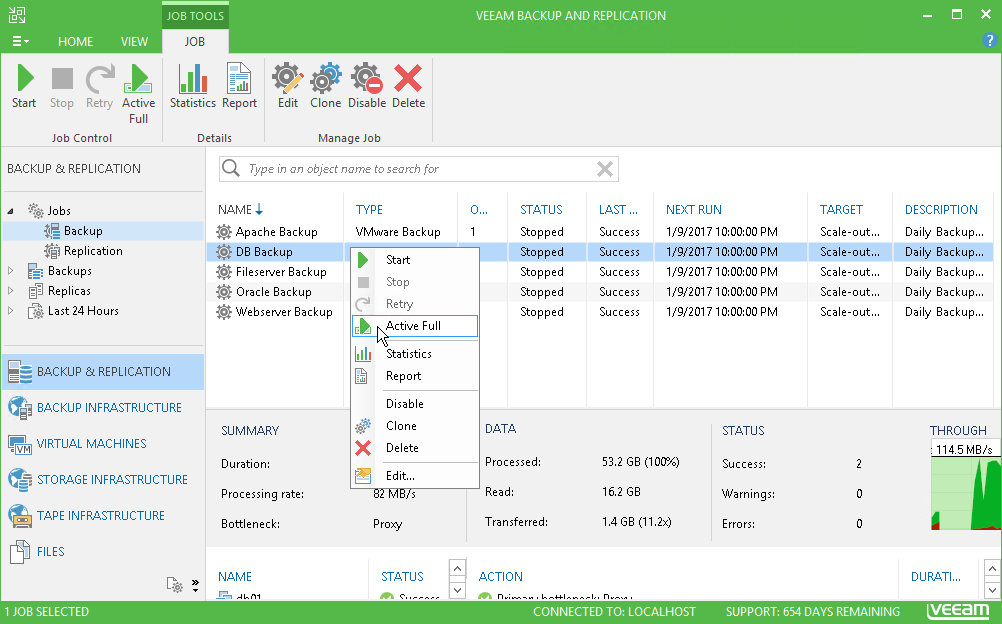The image size is (1002, 624).
Task: Choose Statistics in the context menu
Action: (415, 354)
